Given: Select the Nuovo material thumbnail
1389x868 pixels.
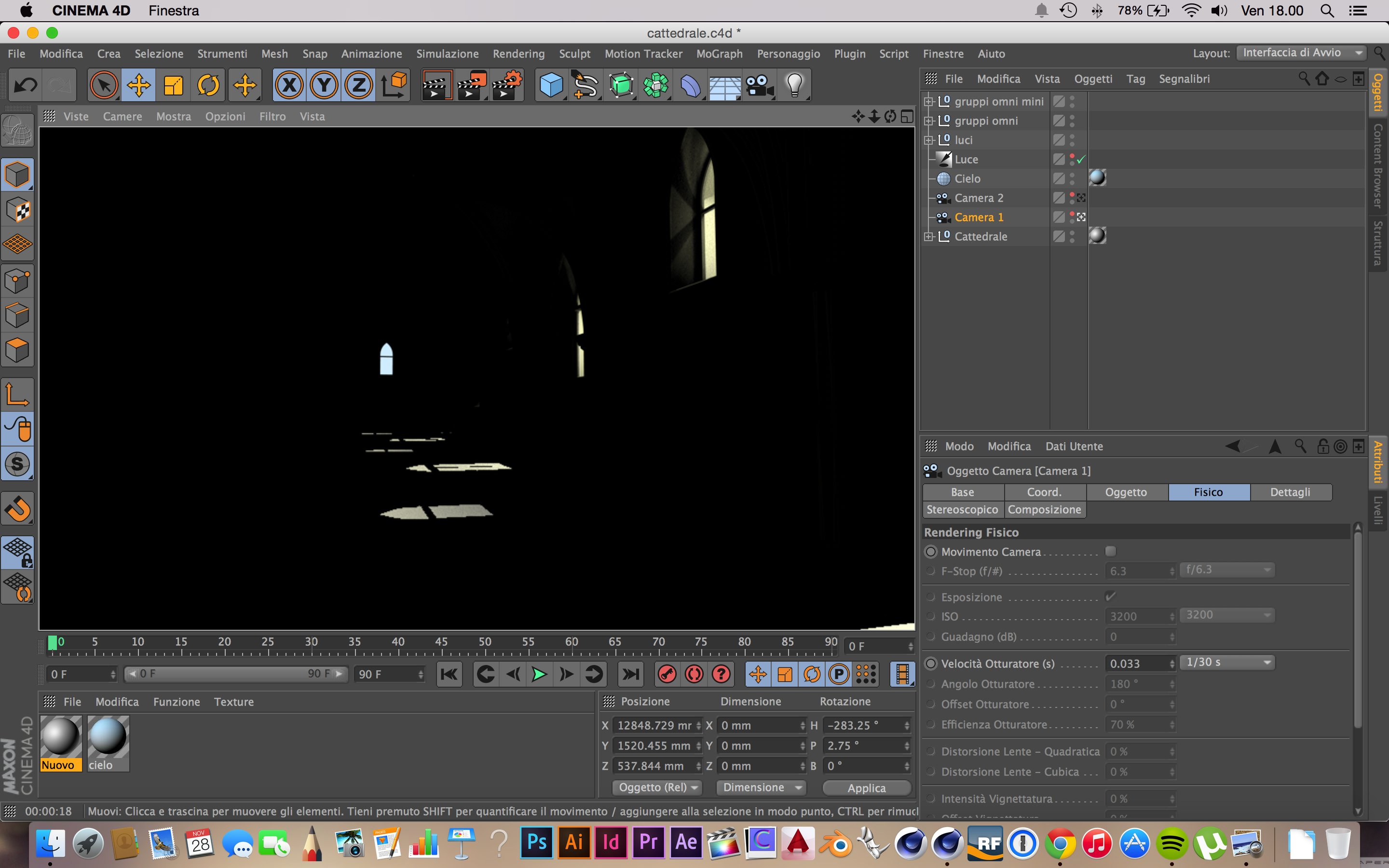Looking at the screenshot, I should coord(61,743).
